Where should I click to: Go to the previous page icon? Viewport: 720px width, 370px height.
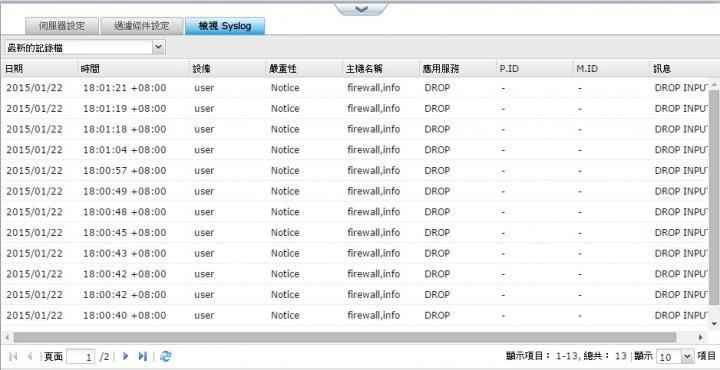[29, 356]
